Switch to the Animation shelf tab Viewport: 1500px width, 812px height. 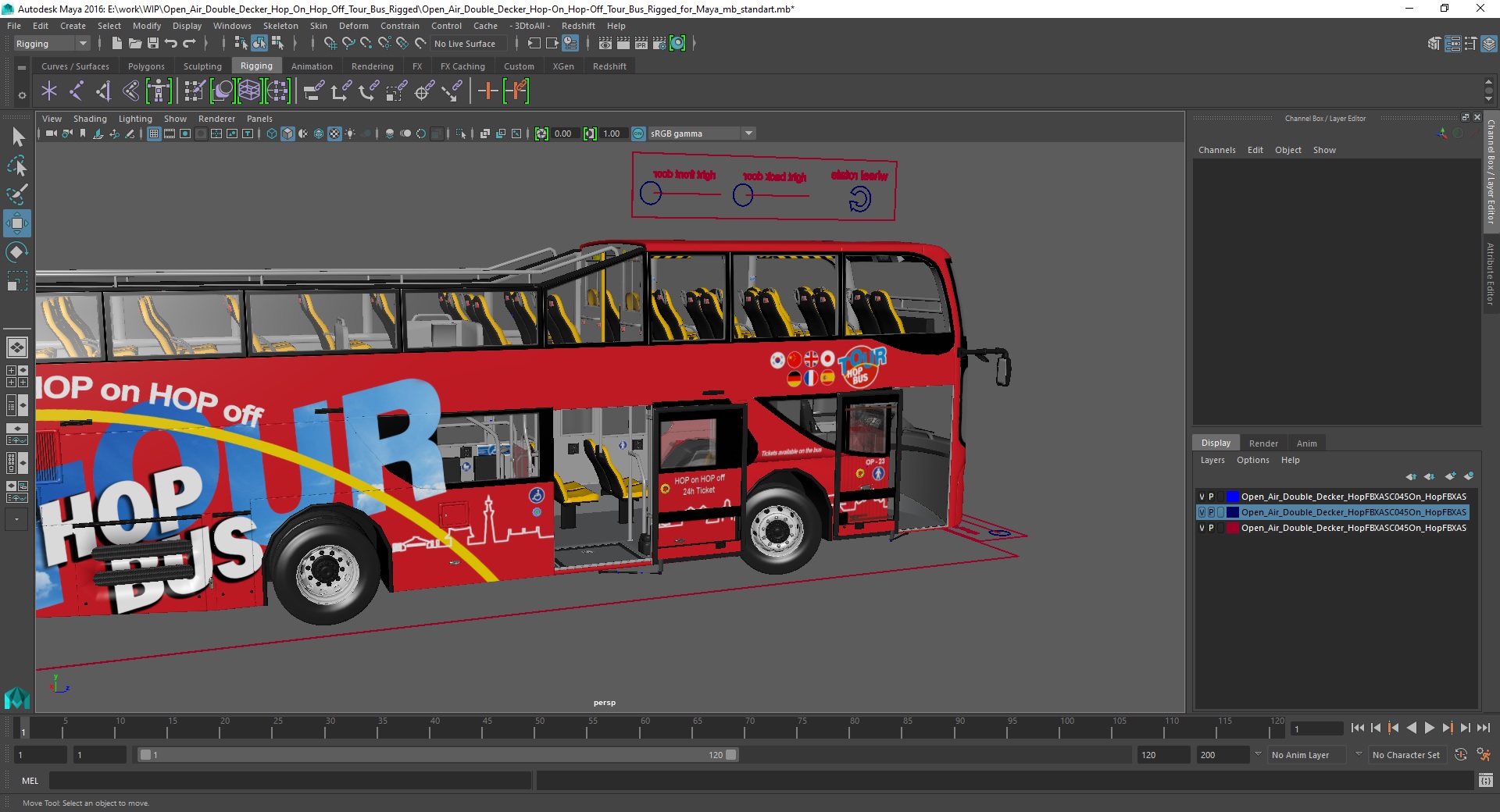point(312,66)
